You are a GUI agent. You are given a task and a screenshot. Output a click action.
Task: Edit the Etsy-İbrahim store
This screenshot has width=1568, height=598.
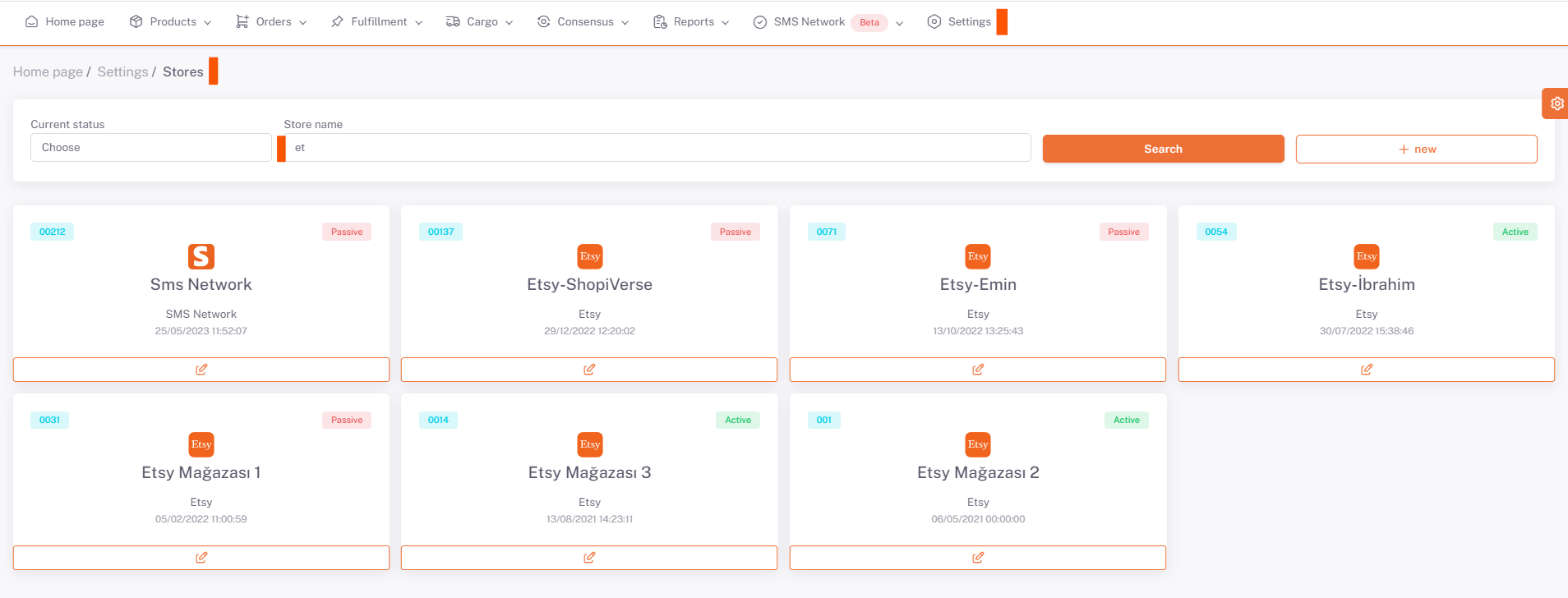click(1367, 370)
